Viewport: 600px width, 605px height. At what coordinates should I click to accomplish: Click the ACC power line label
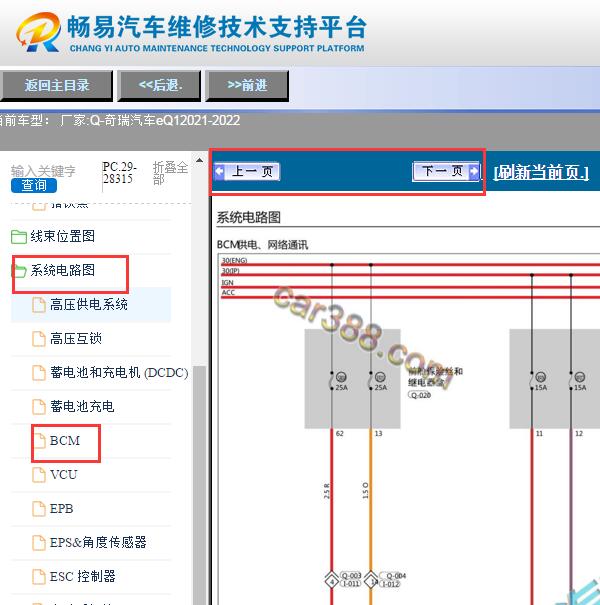pos(228,292)
